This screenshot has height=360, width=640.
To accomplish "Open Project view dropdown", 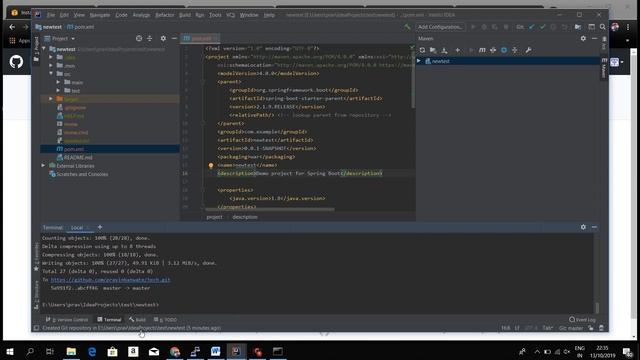I will coord(60,38).
